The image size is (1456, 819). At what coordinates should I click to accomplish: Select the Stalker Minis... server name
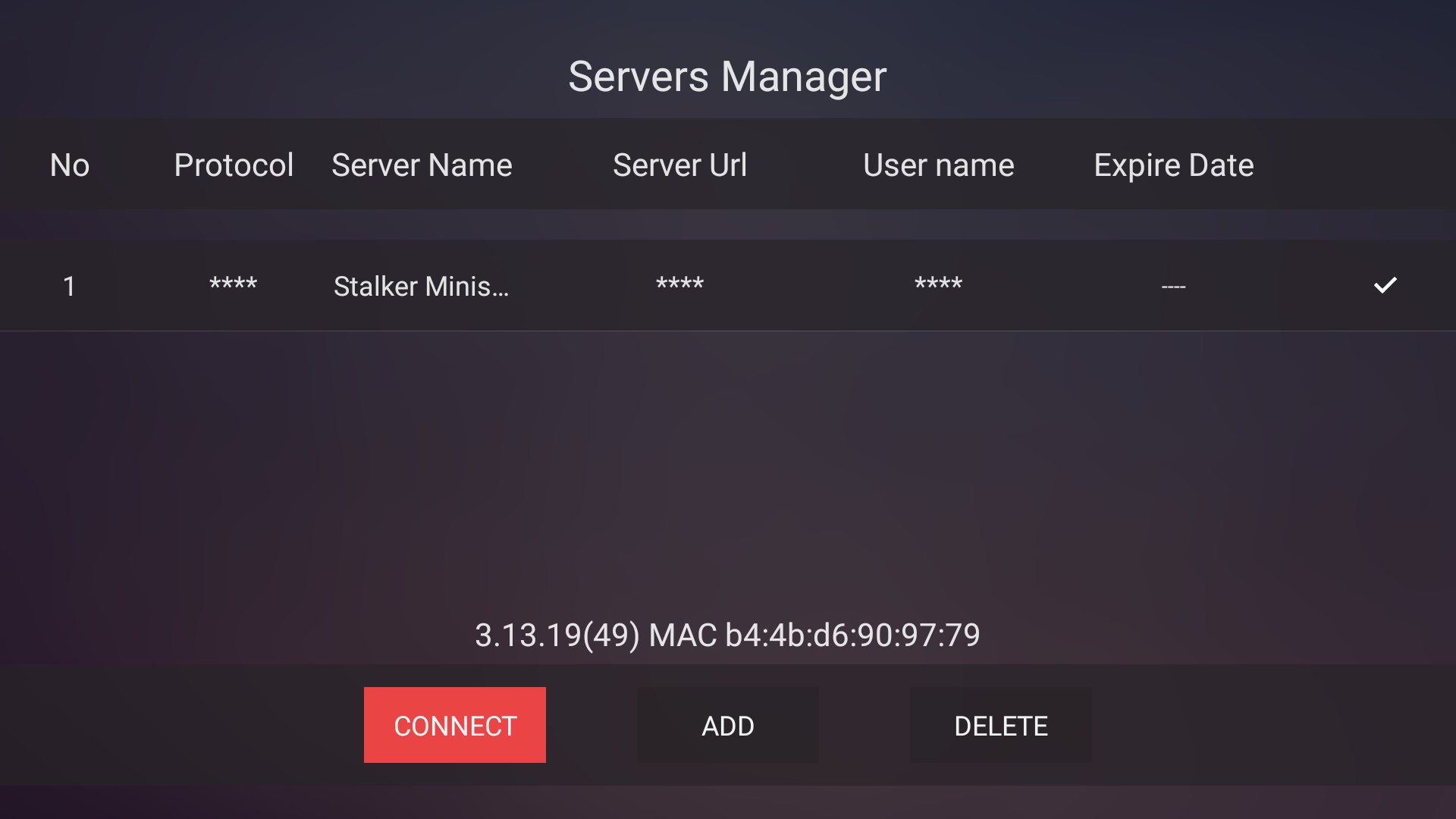coord(421,287)
